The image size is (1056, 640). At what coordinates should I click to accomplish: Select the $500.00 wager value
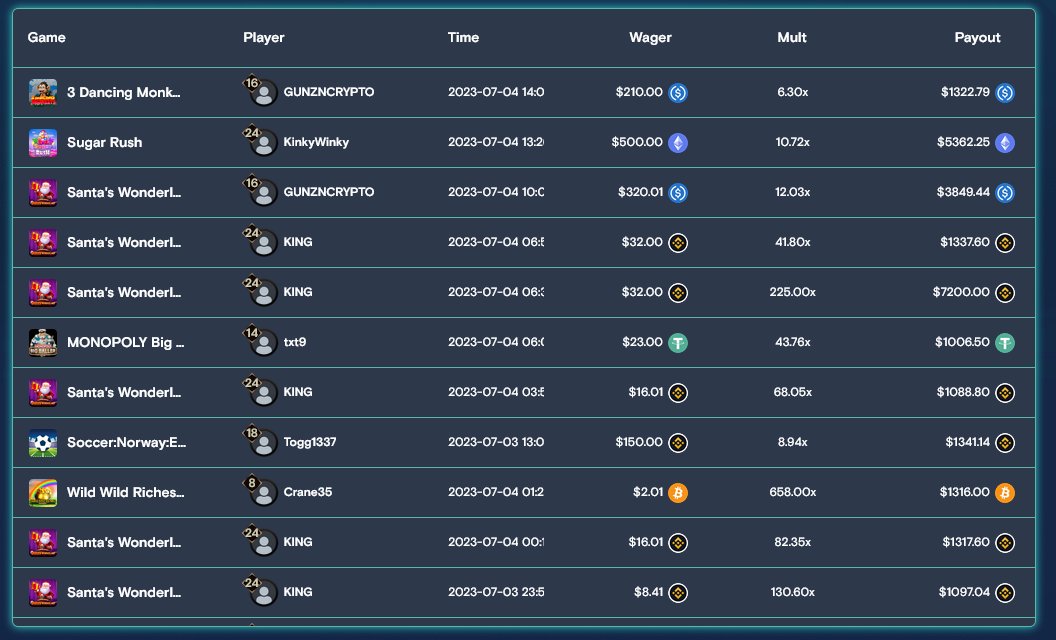pyautogui.click(x=637, y=141)
